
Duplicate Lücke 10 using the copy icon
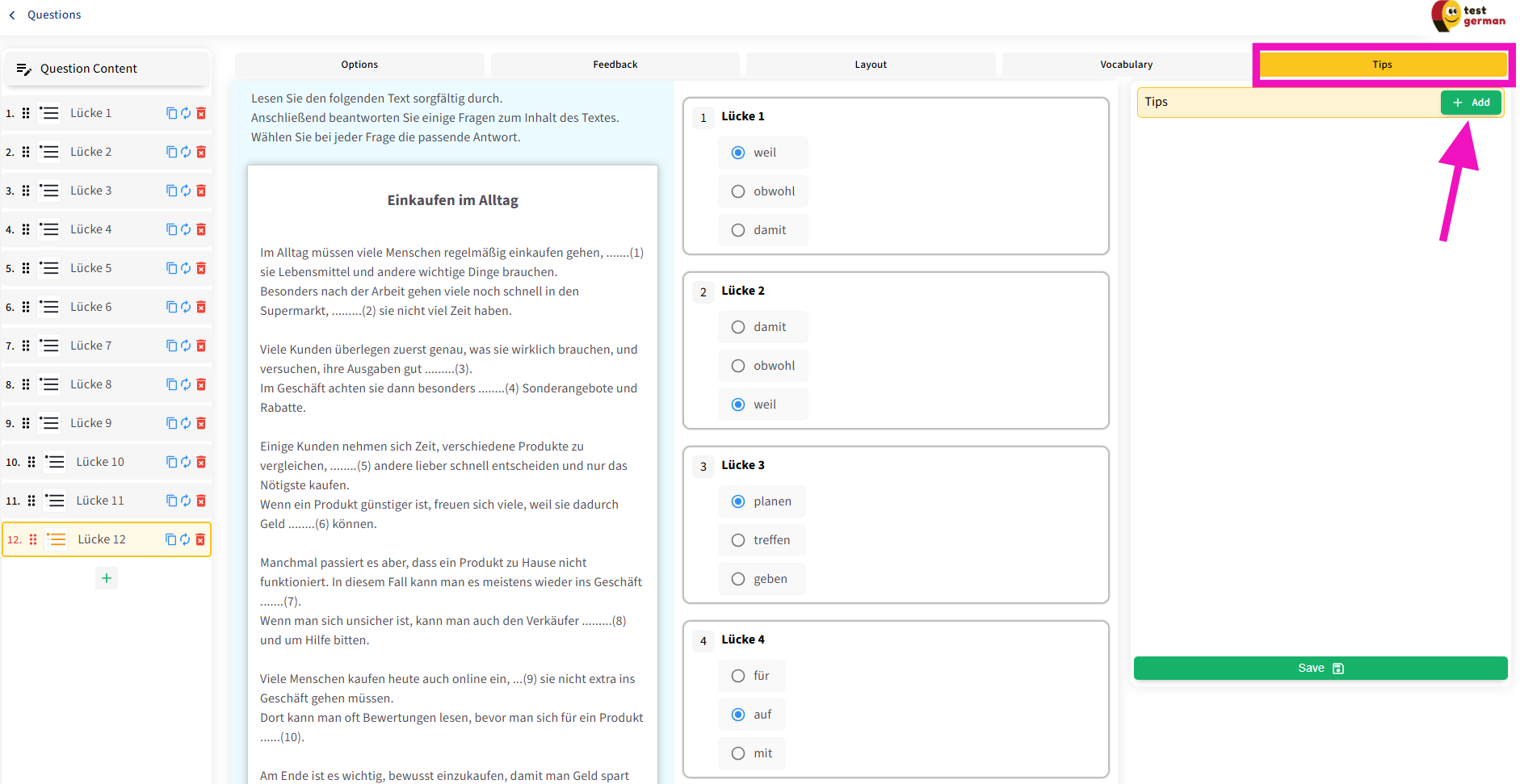point(171,462)
